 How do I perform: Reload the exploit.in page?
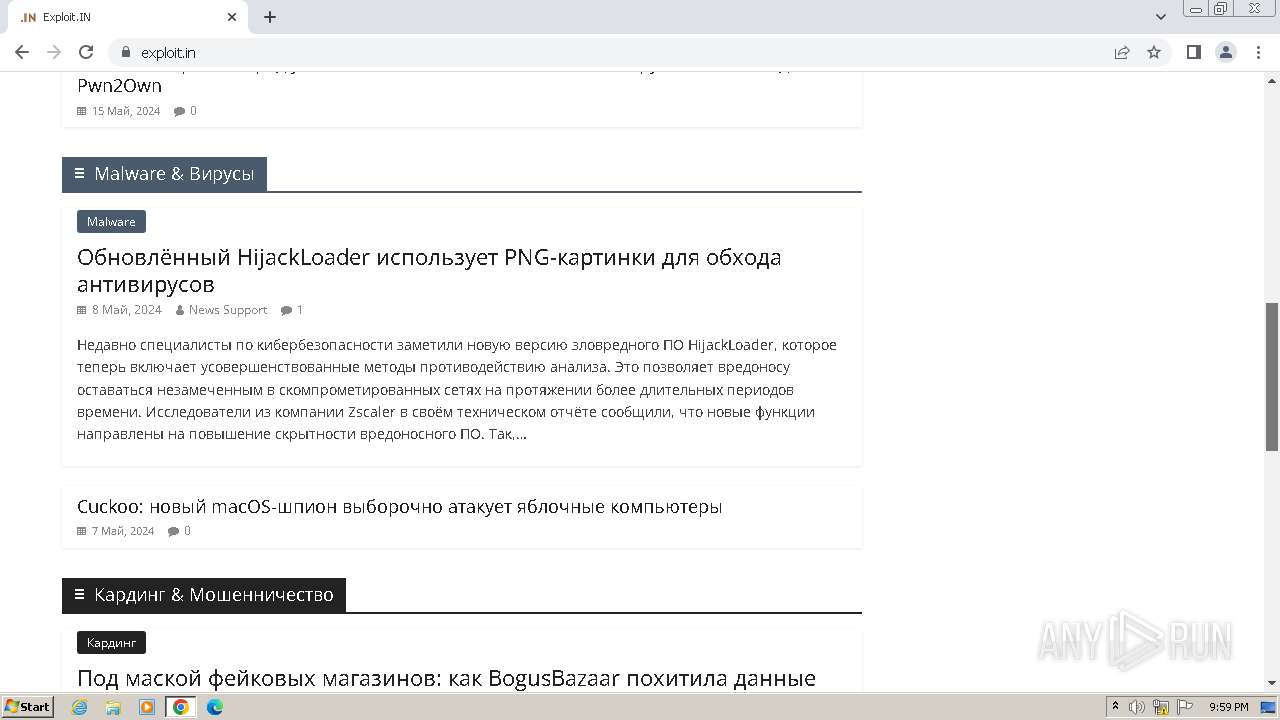click(86, 52)
